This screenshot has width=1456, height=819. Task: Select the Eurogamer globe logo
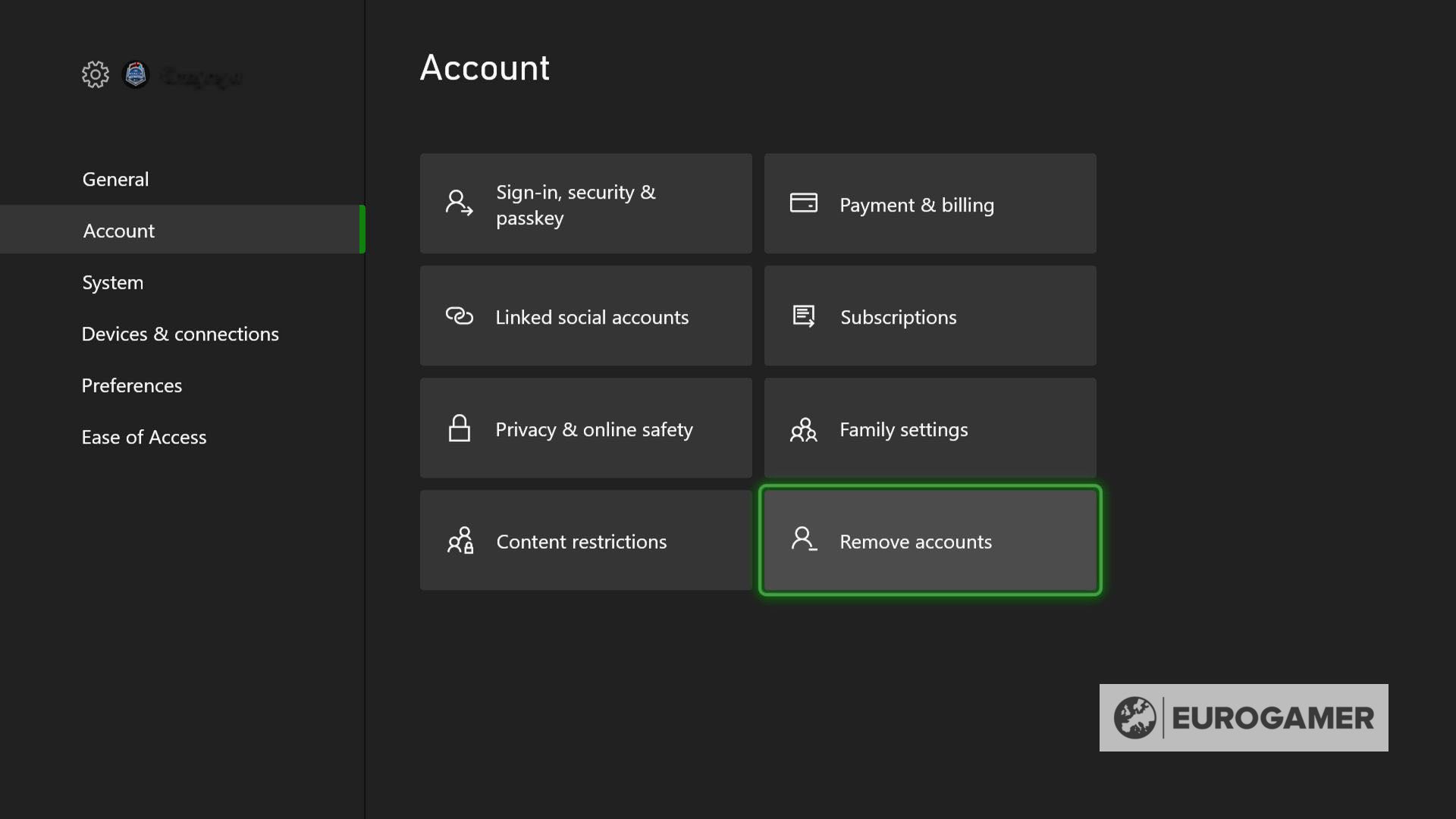tap(1137, 717)
